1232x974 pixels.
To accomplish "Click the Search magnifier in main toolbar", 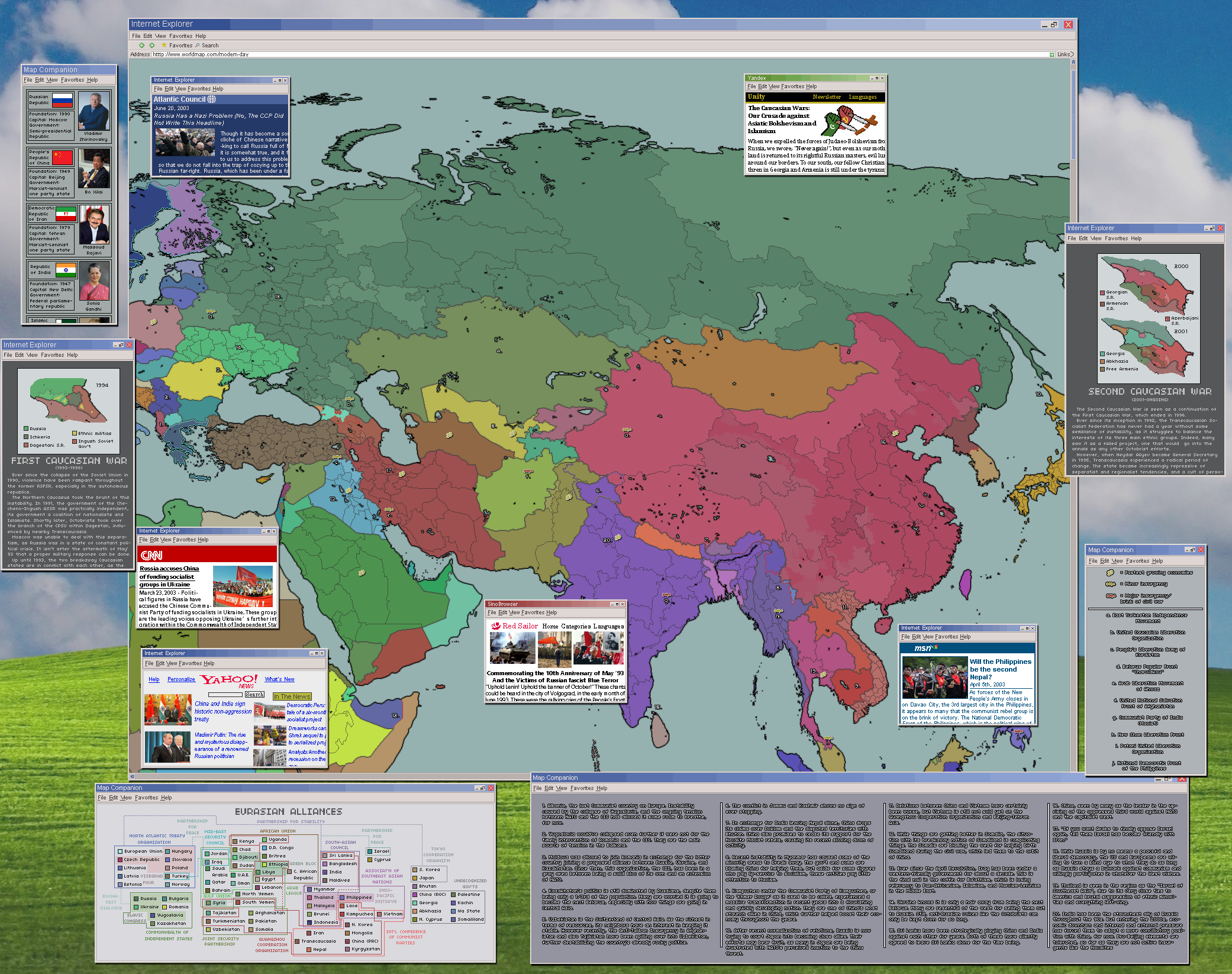I will [x=198, y=45].
